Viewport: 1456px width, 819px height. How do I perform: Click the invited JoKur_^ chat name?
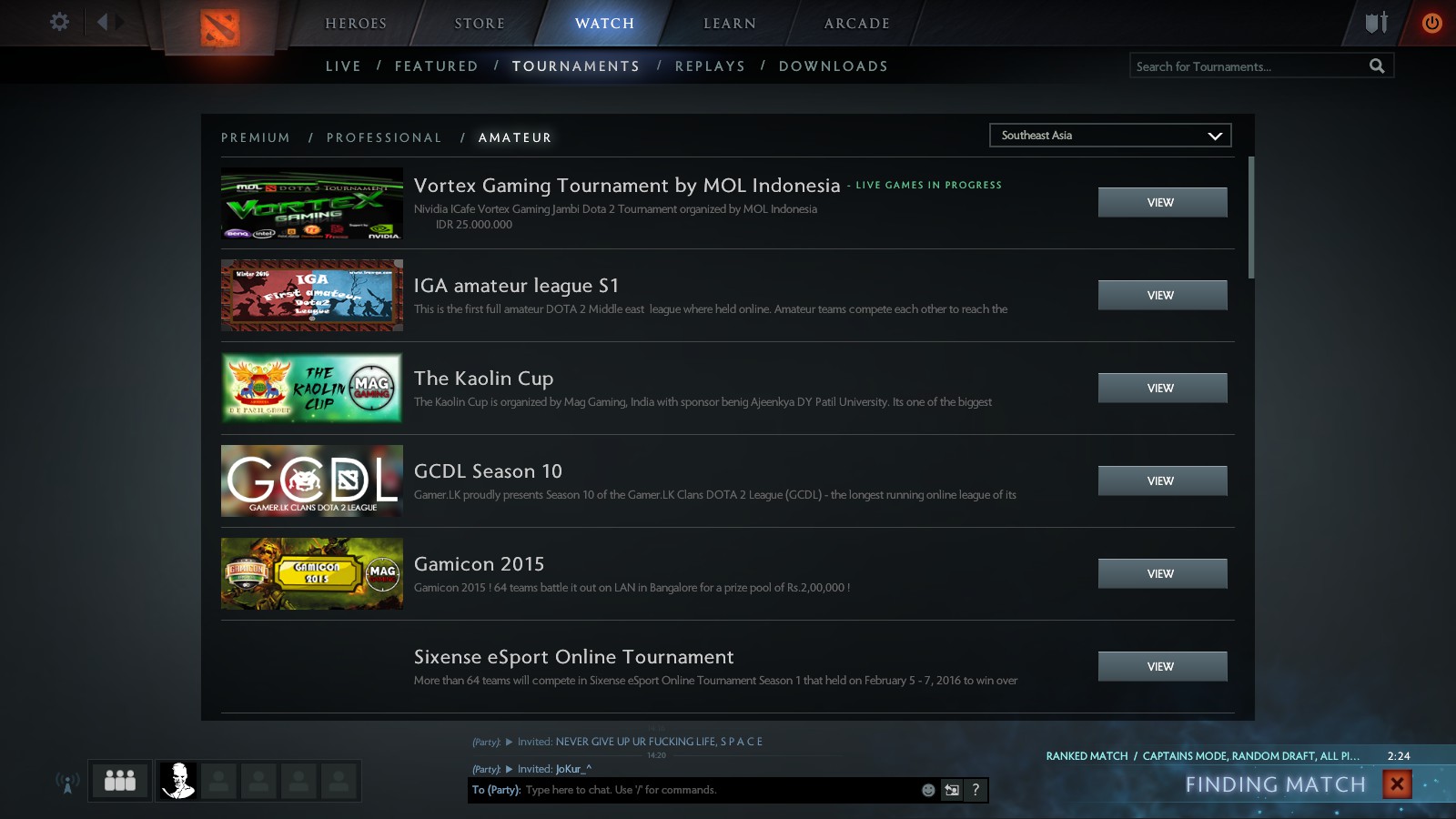click(573, 769)
